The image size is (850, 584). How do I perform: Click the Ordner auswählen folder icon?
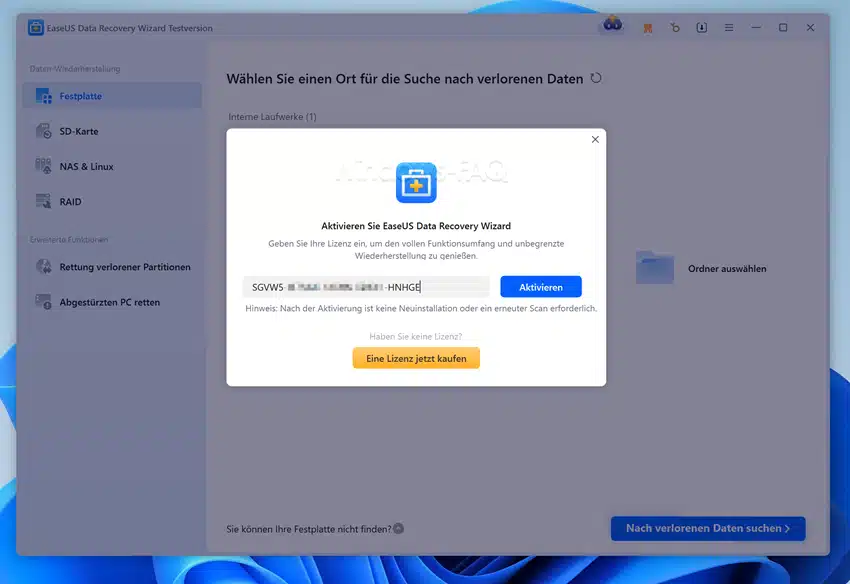(x=655, y=268)
